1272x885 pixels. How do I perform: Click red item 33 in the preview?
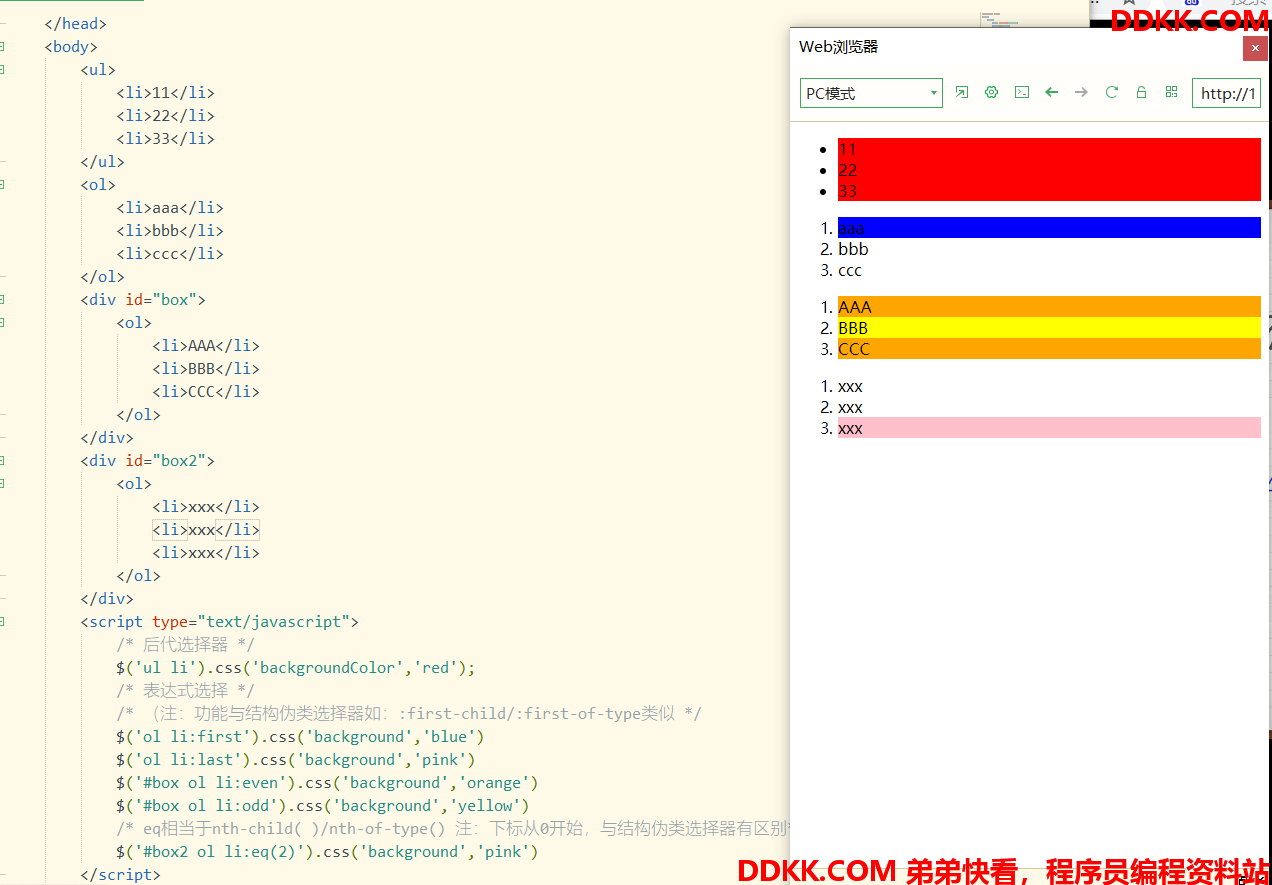[1049, 191]
